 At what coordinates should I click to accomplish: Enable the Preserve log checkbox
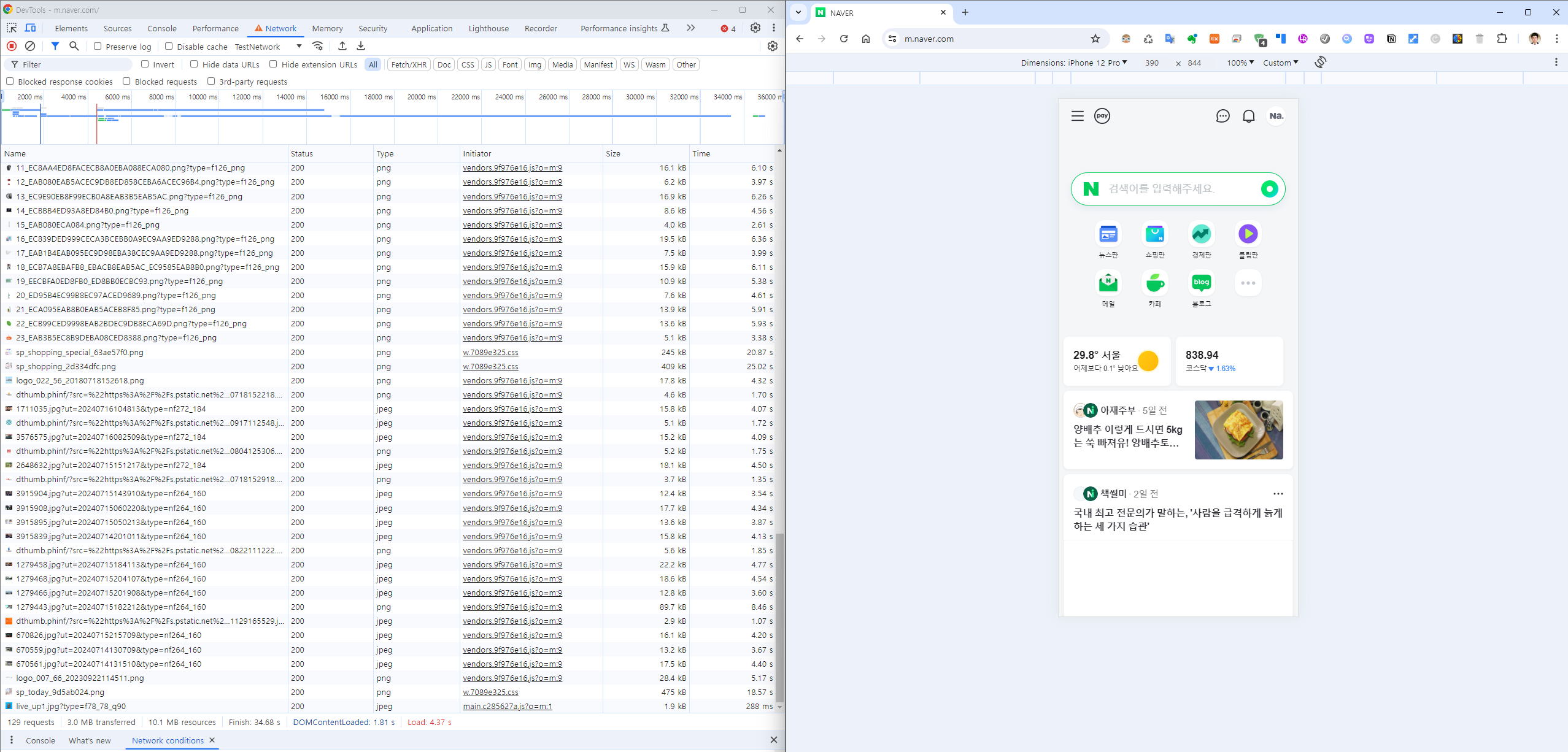pyautogui.click(x=98, y=46)
